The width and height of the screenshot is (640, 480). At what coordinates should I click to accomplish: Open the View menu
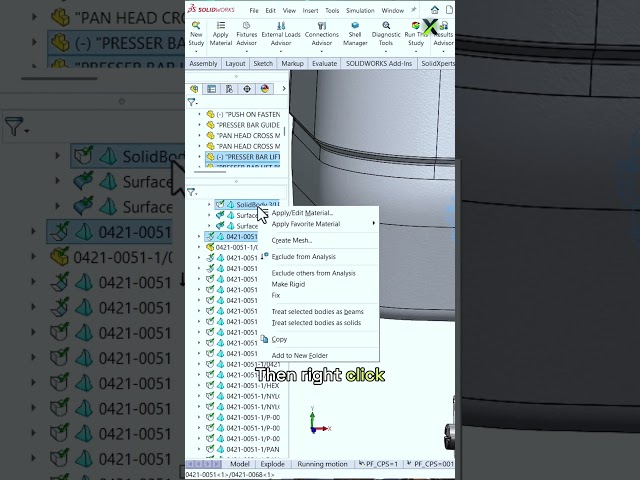point(289,10)
